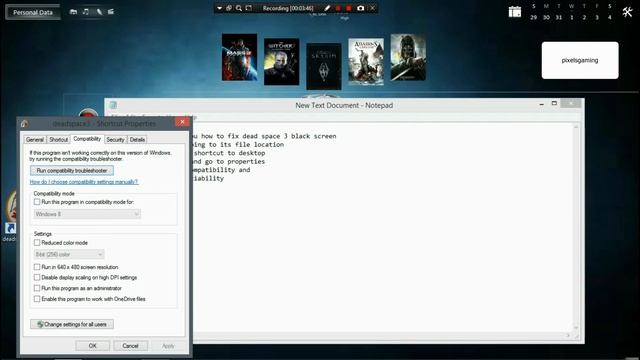Image resolution: width=640 pixels, height=360 pixels.
Task: Open the music note icon in top bar
Action: (x=86, y=12)
